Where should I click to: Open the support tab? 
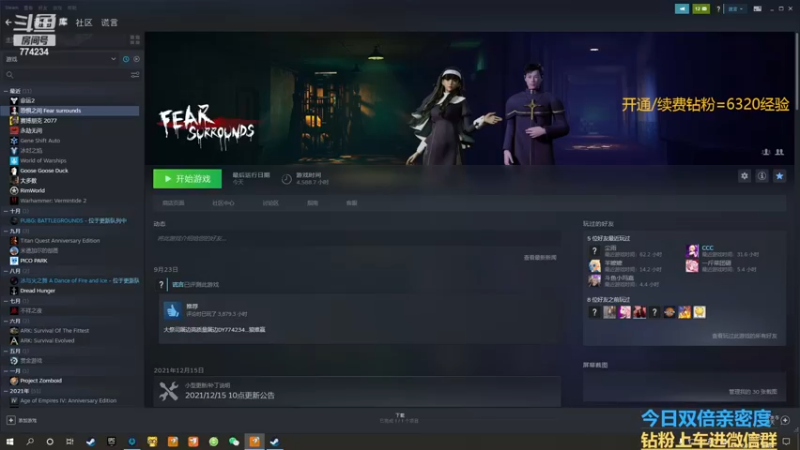(352, 203)
